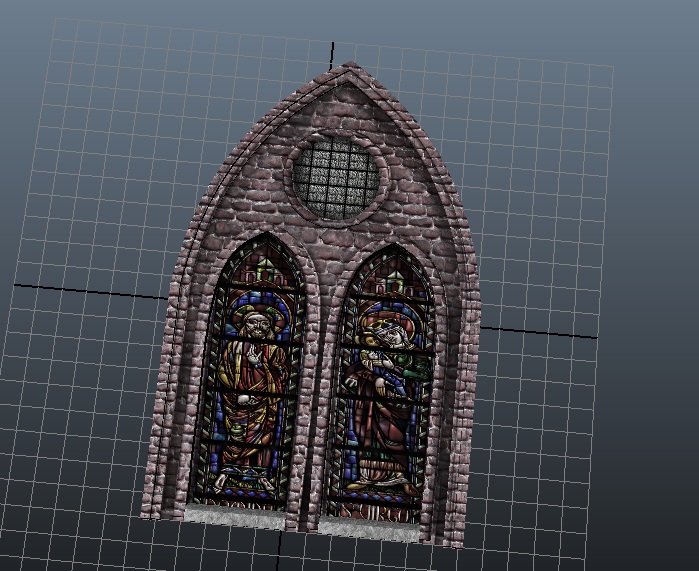Click the grey stone sill under right window
This screenshot has height=571, width=699.
pyautogui.click(x=369, y=529)
